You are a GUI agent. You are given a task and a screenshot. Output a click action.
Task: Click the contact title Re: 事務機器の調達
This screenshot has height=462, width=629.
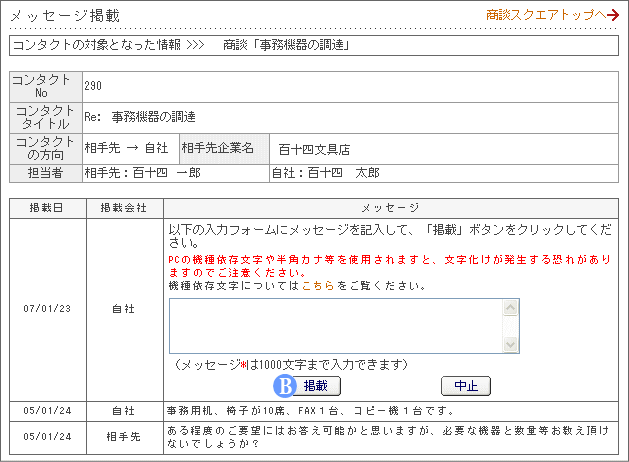pyautogui.click(x=139, y=117)
